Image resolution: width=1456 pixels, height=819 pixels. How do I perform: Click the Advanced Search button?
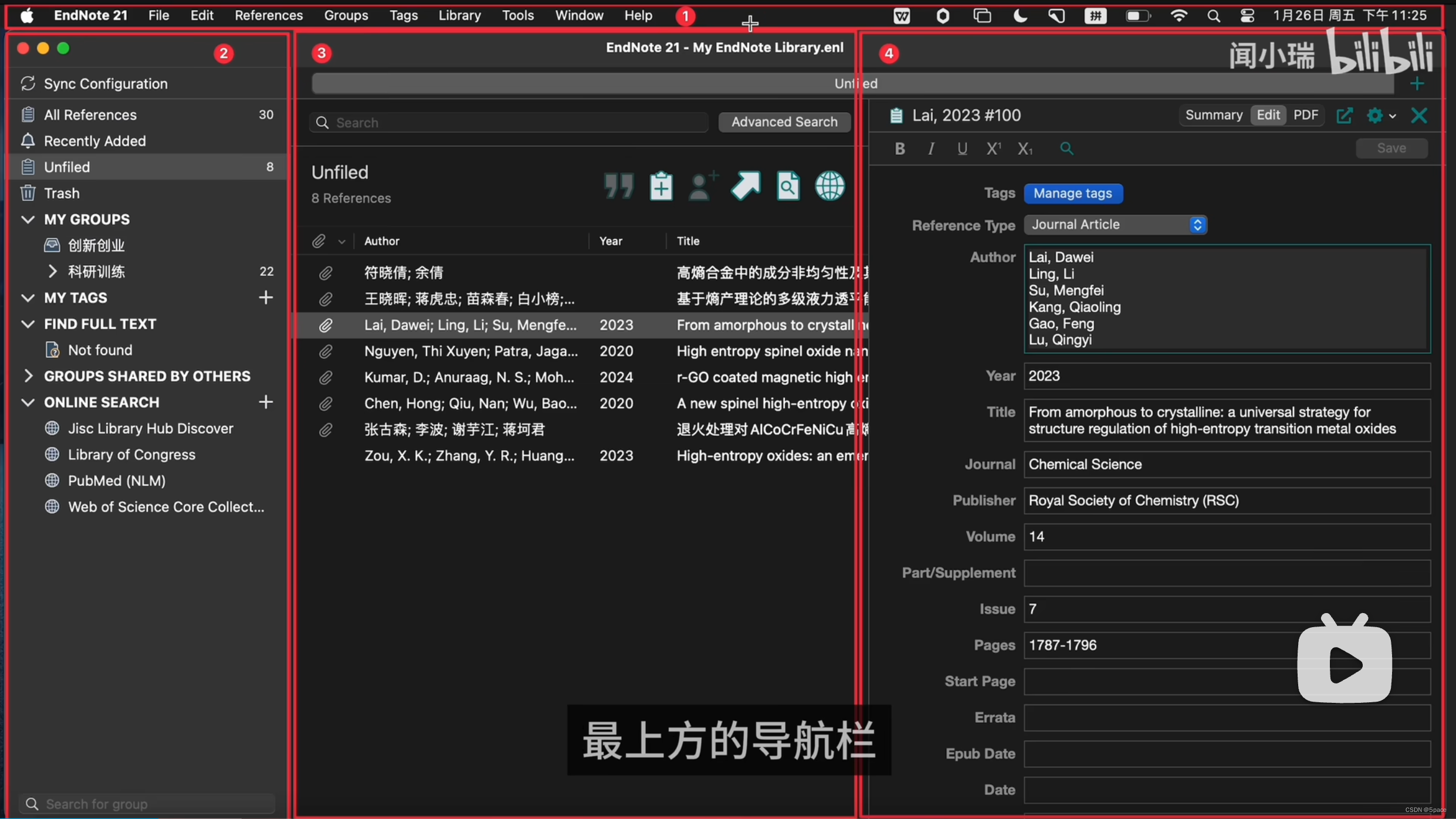click(x=784, y=122)
